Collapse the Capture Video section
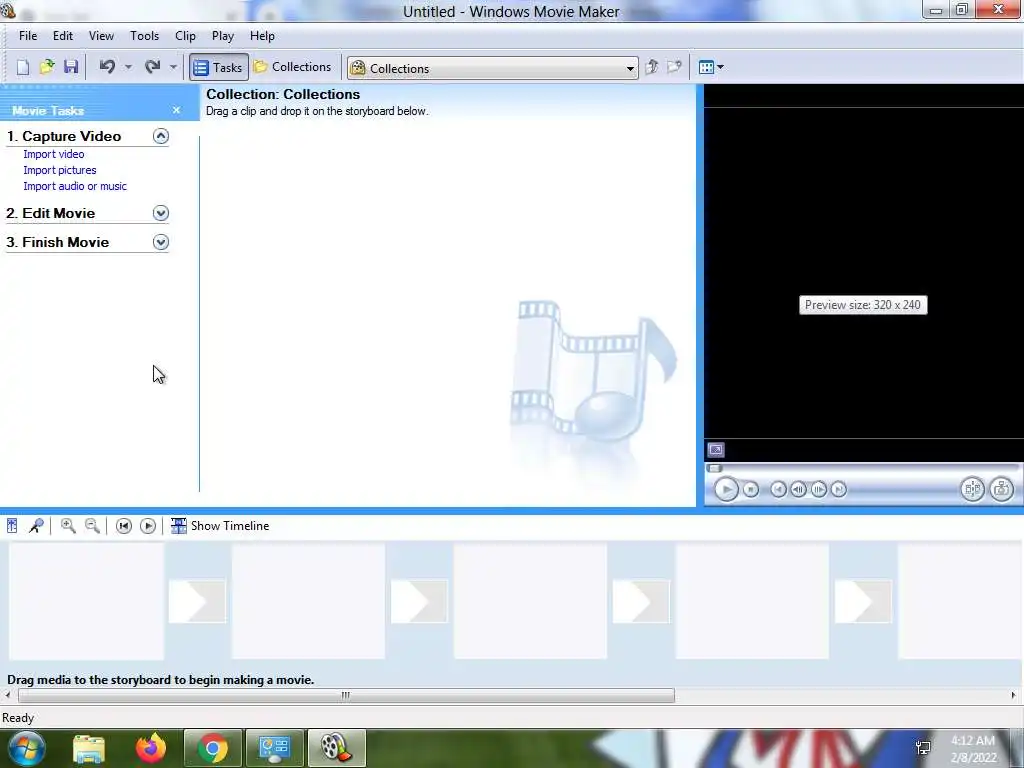Screen dimensions: 1024x768 (x=161, y=136)
